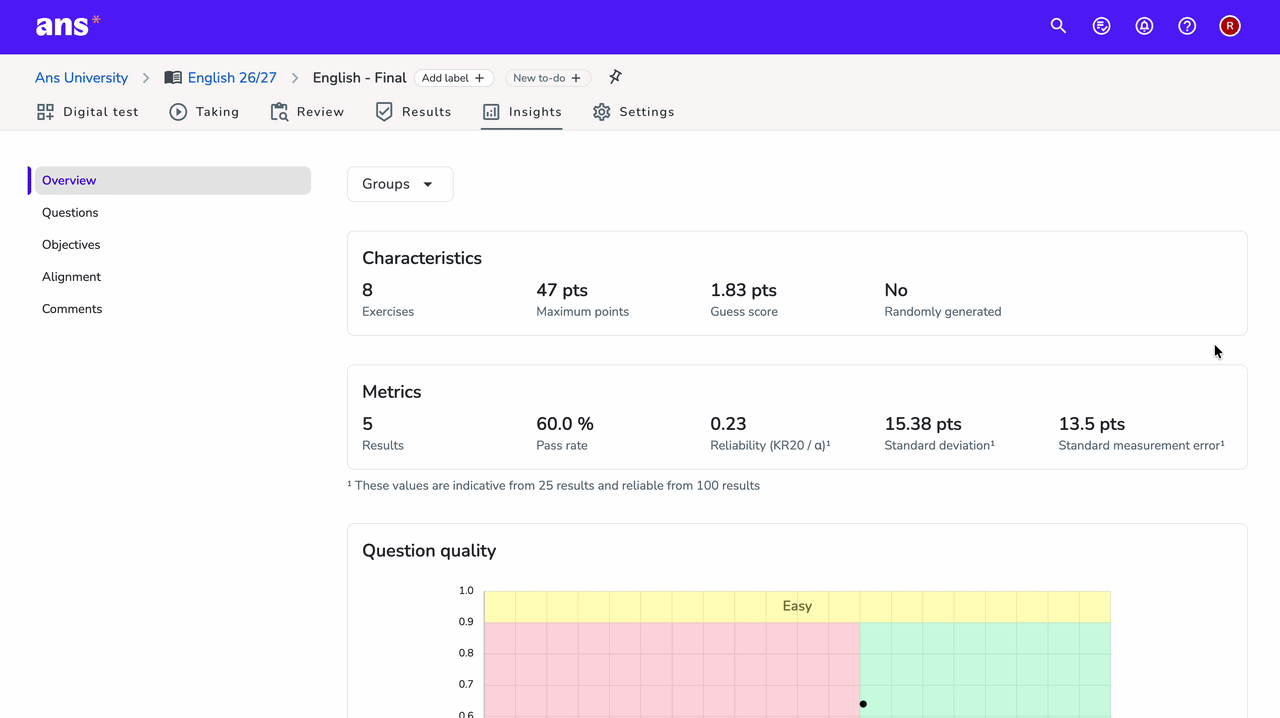Viewport: 1280px width, 718px height.
Task: Open the search magnifier icon
Action: [1058, 26]
